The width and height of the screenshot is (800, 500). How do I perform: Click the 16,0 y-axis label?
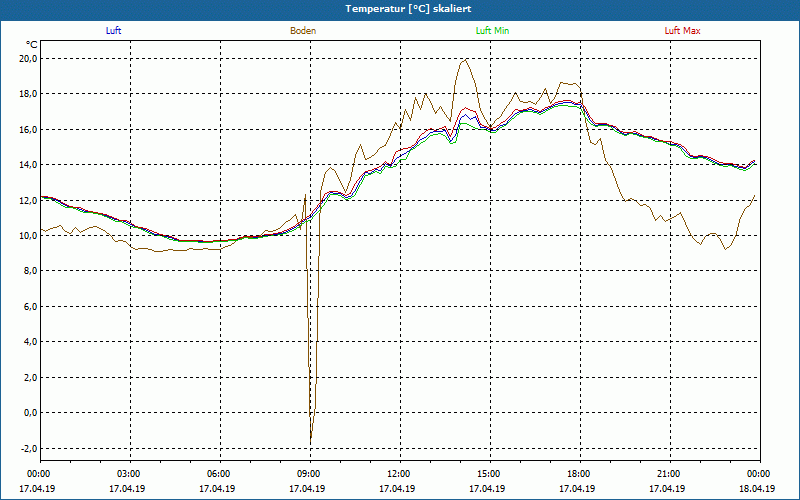[29, 130]
